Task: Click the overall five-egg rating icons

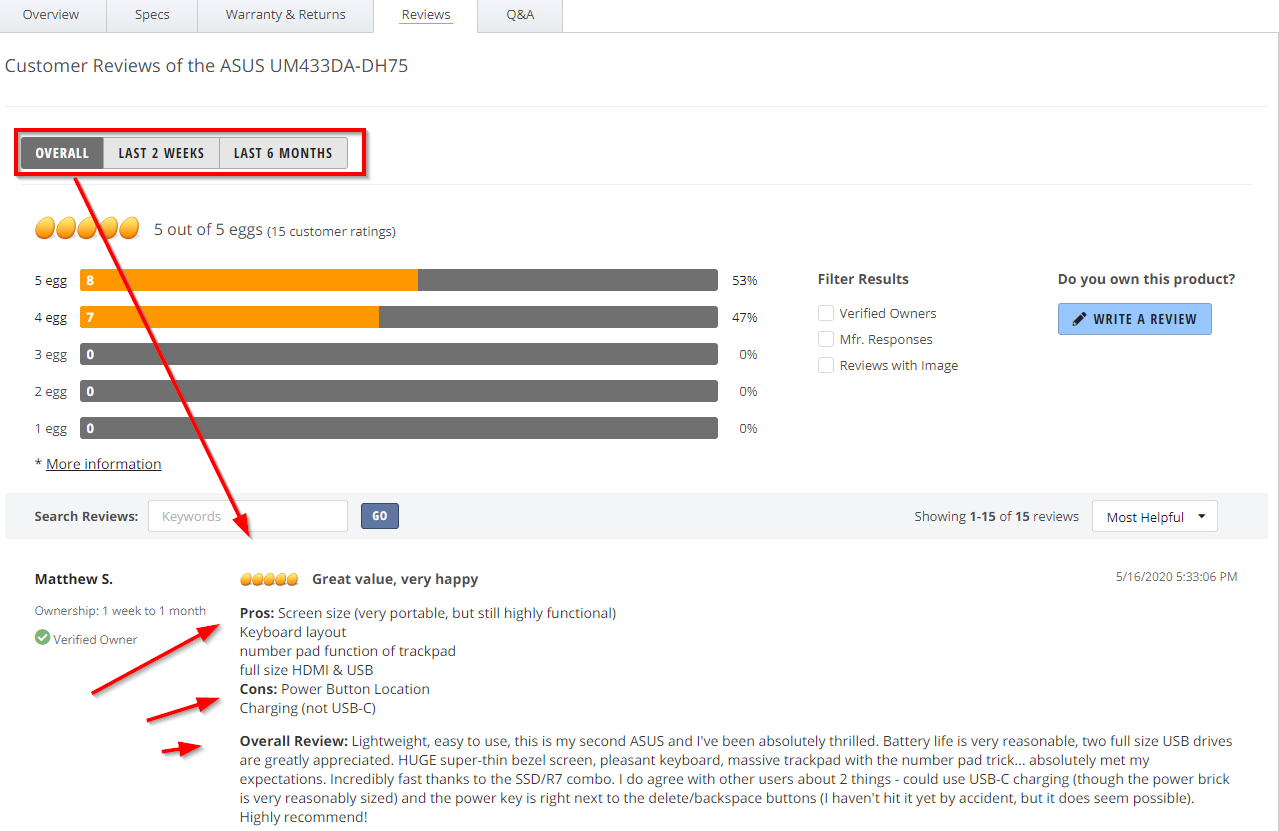Action: click(x=87, y=229)
